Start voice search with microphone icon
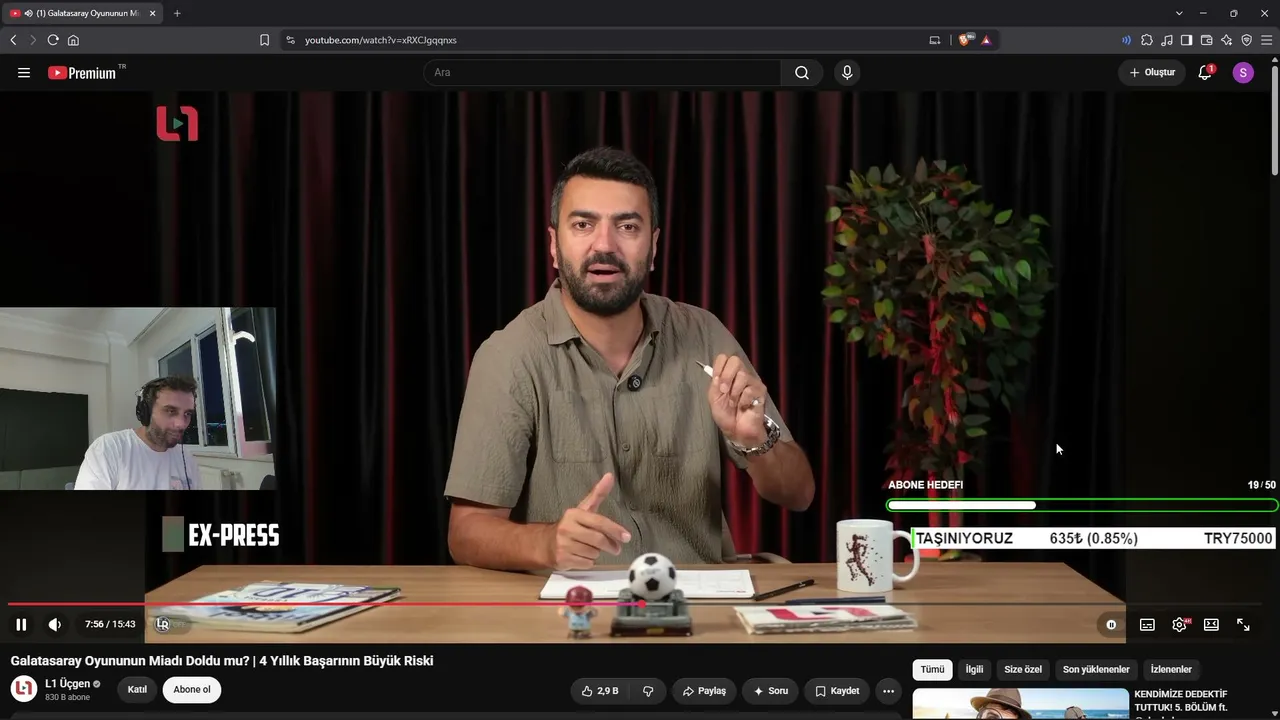1280x720 pixels. click(x=847, y=72)
